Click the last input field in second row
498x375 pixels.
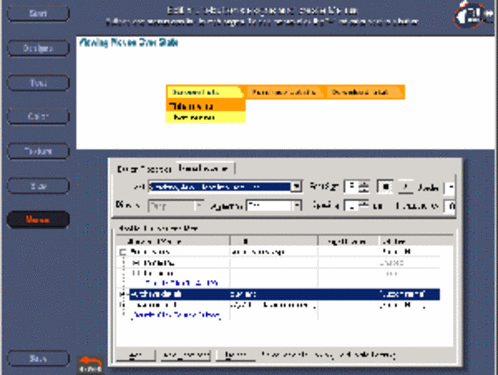450,206
